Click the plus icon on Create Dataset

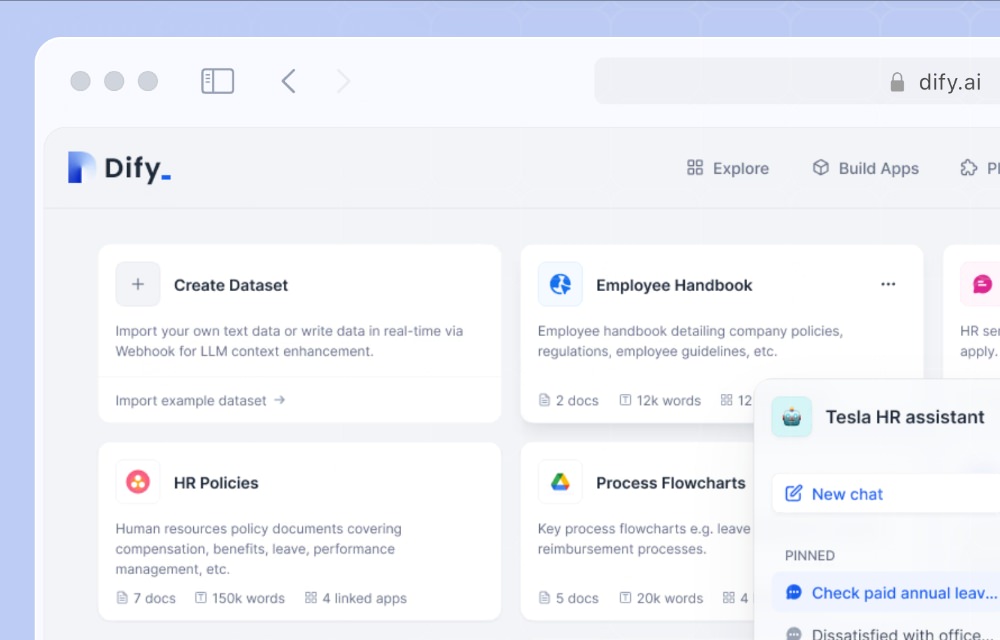[x=138, y=284]
